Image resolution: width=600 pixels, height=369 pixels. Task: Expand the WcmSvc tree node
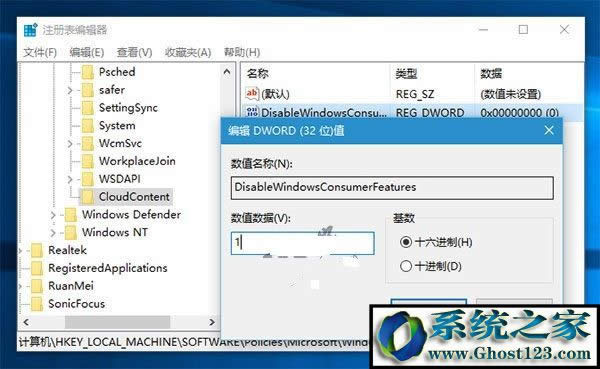(70, 144)
